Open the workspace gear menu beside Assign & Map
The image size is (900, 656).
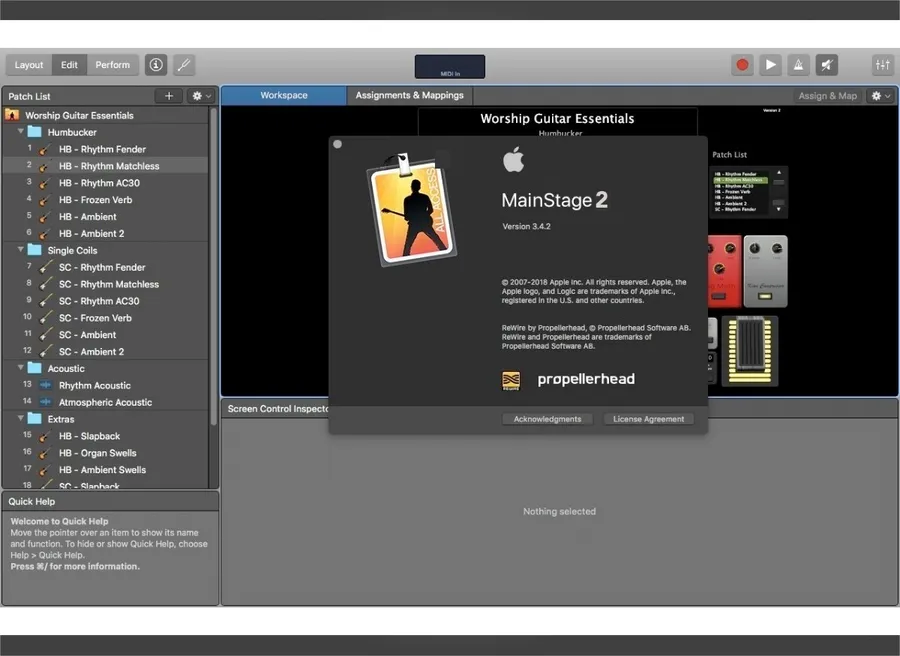click(880, 96)
